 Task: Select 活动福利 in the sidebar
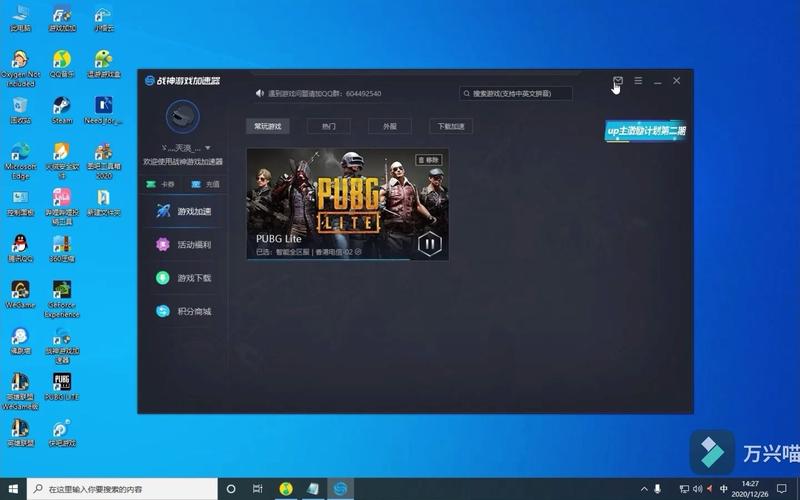coord(183,244)
